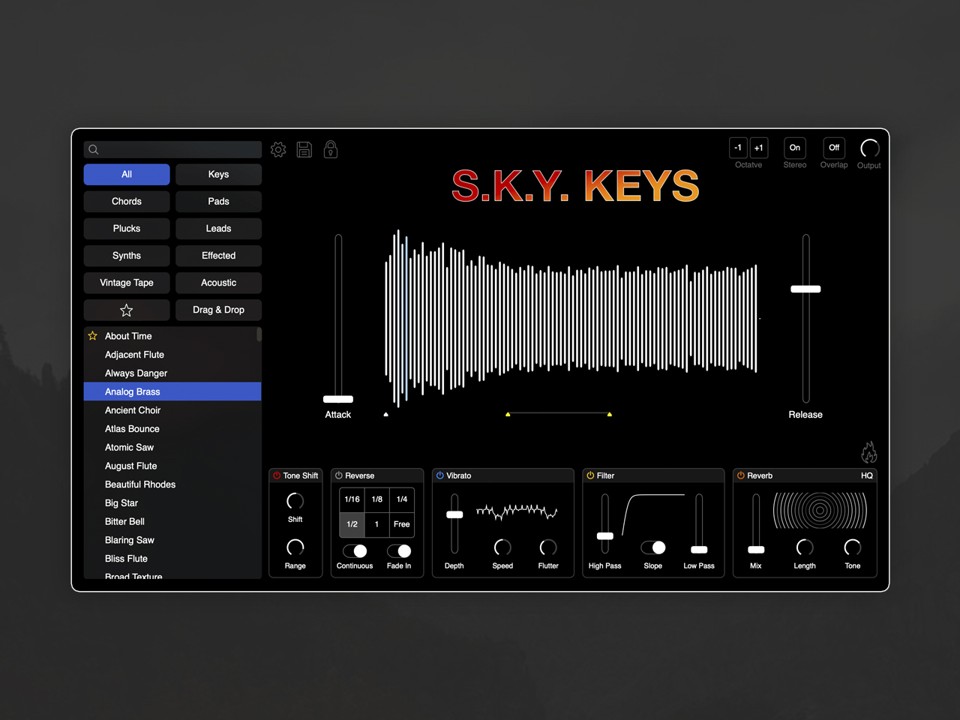Image resolution: width=960 pixels, height=720 pixels.
Task: Raise octave with +1 button
Action: coord(759,148)
